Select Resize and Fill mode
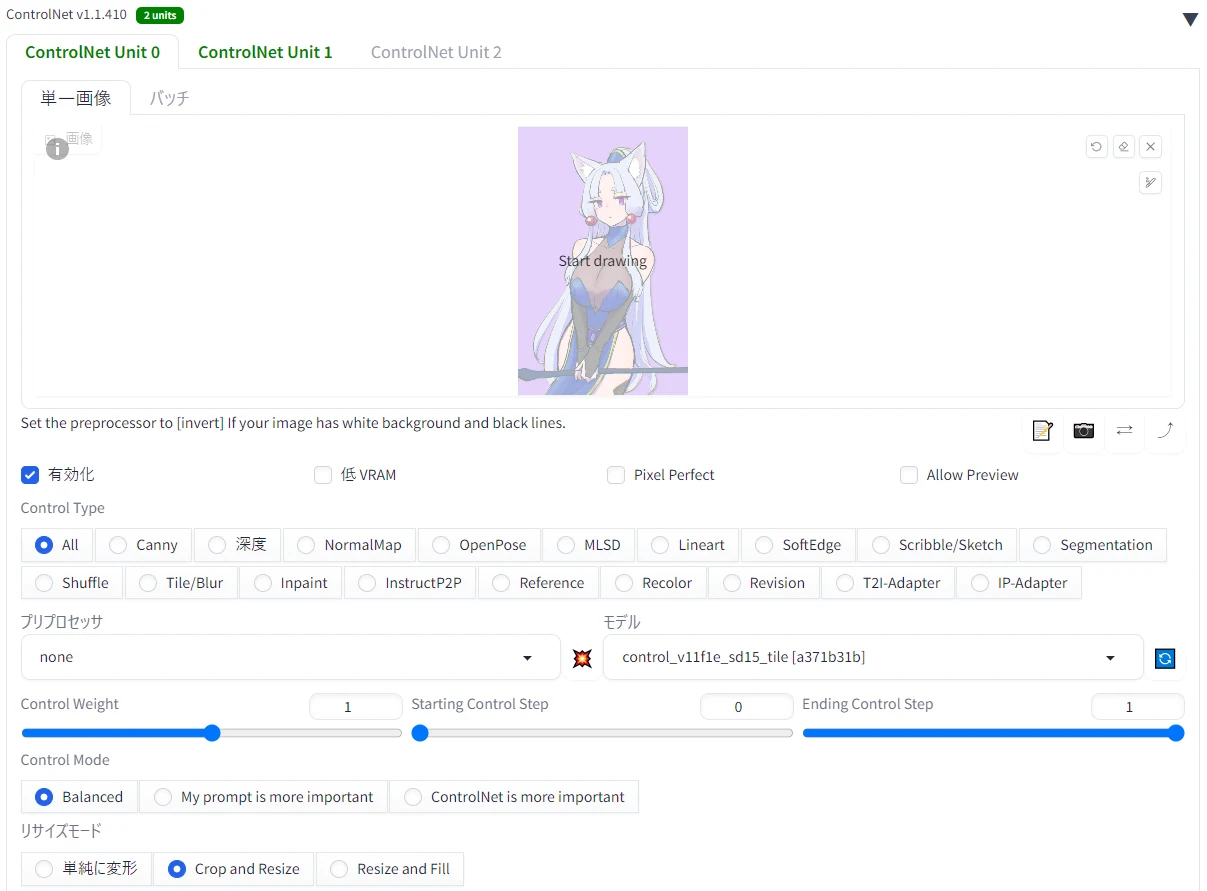This screenshot has height=891, width=1207. pos(390,869)
